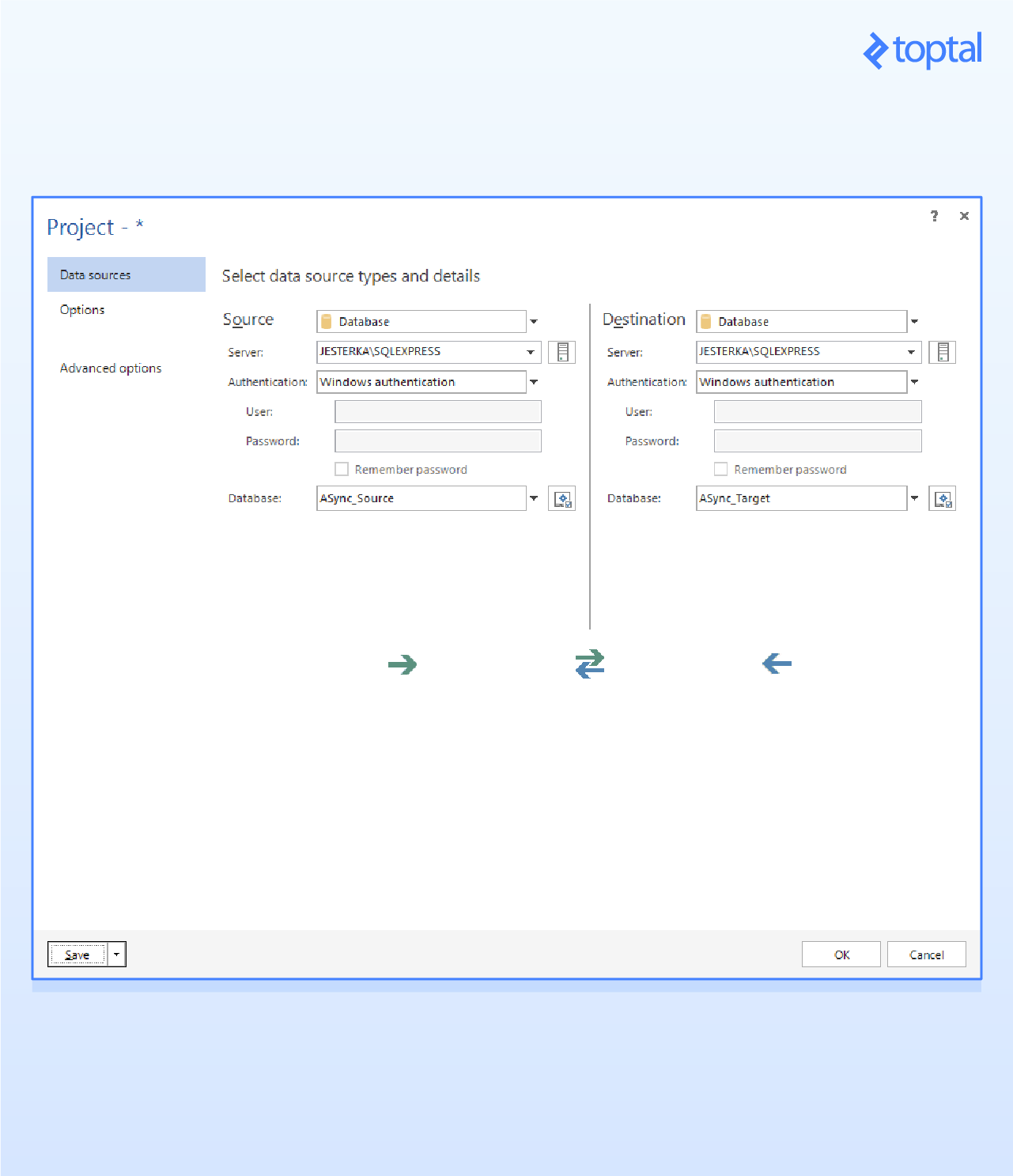Click the OK button
Image resolution: width=1013 pixels, height=1176 pixels.
841,954
